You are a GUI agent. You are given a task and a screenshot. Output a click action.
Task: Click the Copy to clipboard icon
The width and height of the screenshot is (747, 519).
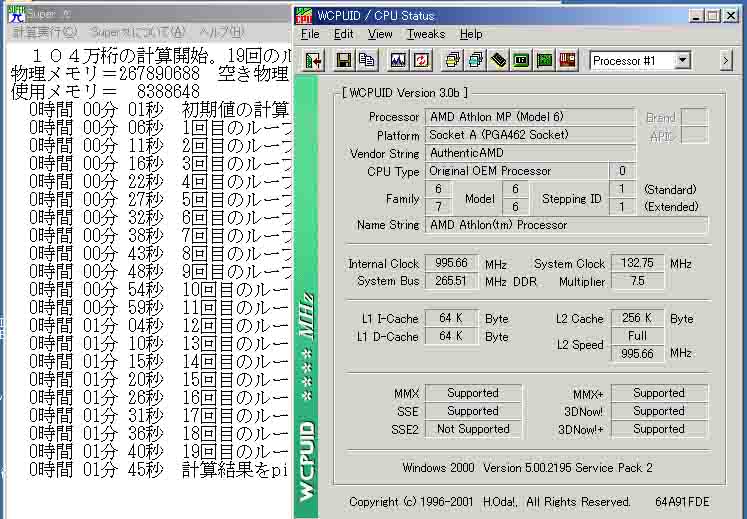tap(367, 61)
